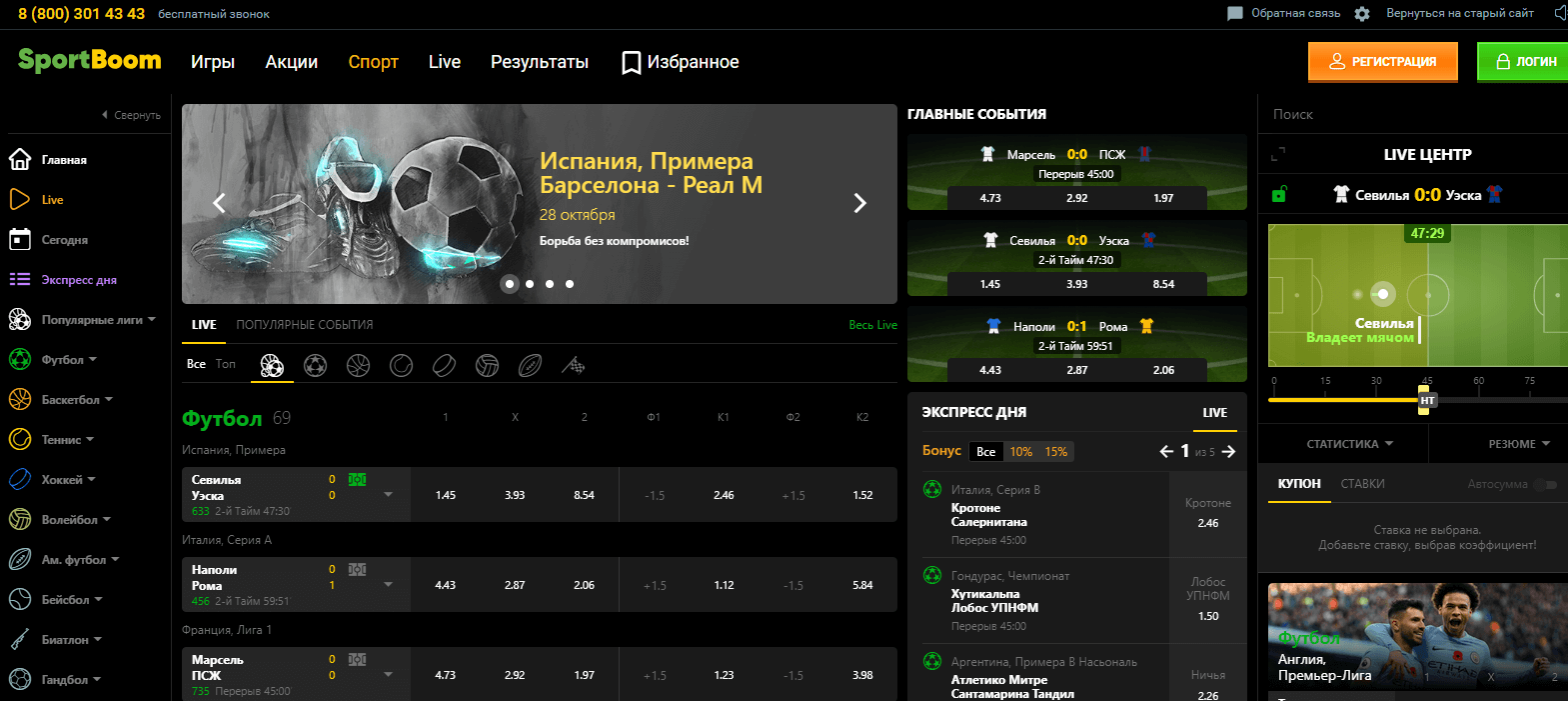Screen dimensions: 1568x701
Task: Click the Экспресс дня list icon
Action: [20, 279]
